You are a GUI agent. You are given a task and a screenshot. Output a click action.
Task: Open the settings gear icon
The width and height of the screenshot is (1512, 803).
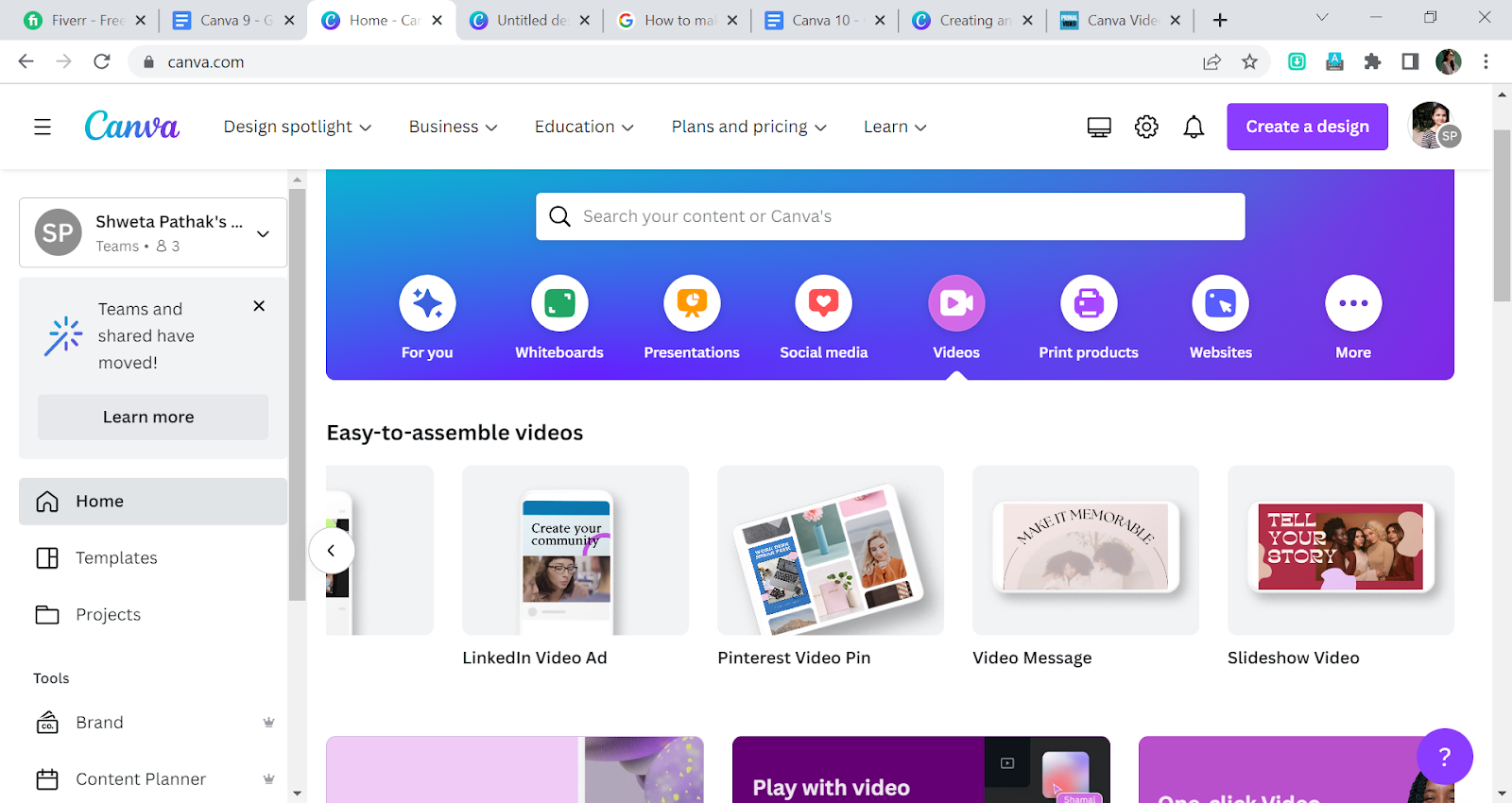1146,127
